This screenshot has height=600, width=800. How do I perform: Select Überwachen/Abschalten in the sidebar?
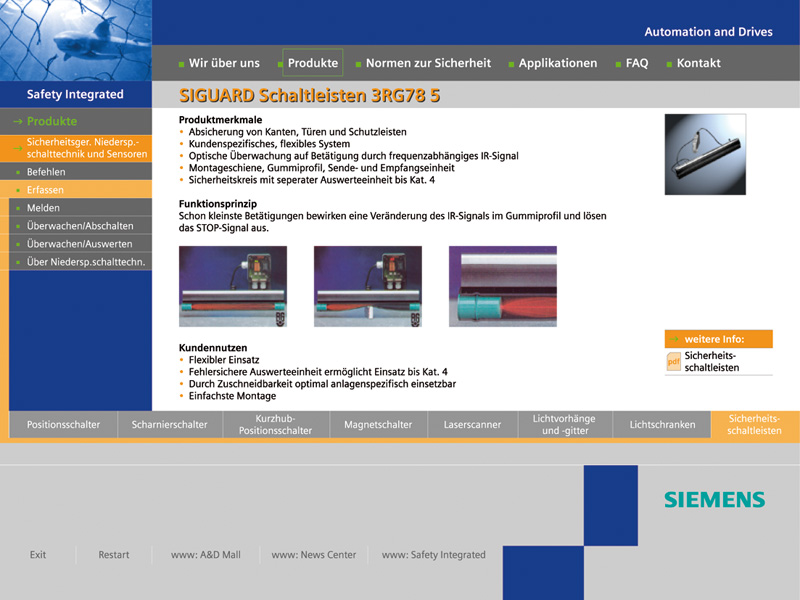(80, 226)
